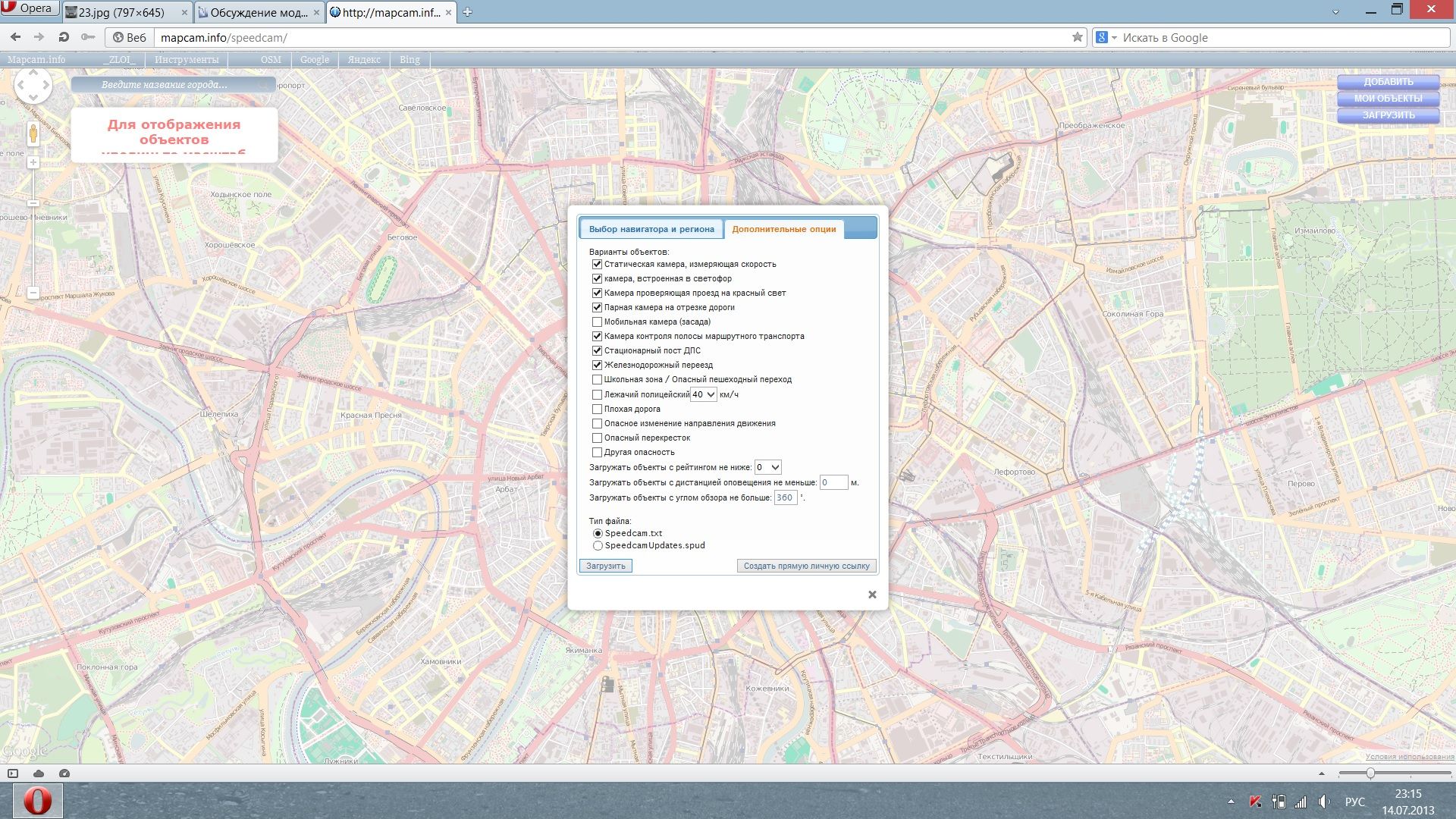
Task: Switch to Выбор навигатора и региона tab
Action: click(x=651, y=229)
